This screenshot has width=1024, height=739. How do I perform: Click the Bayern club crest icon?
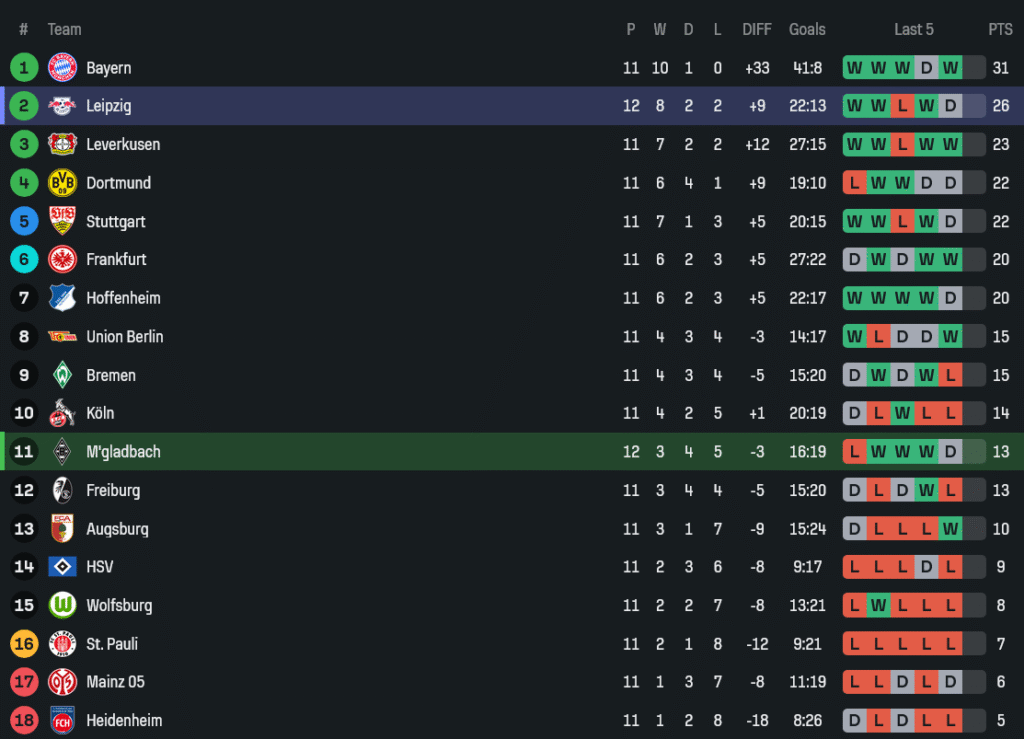pyautogui.click(x=63, y=68)
